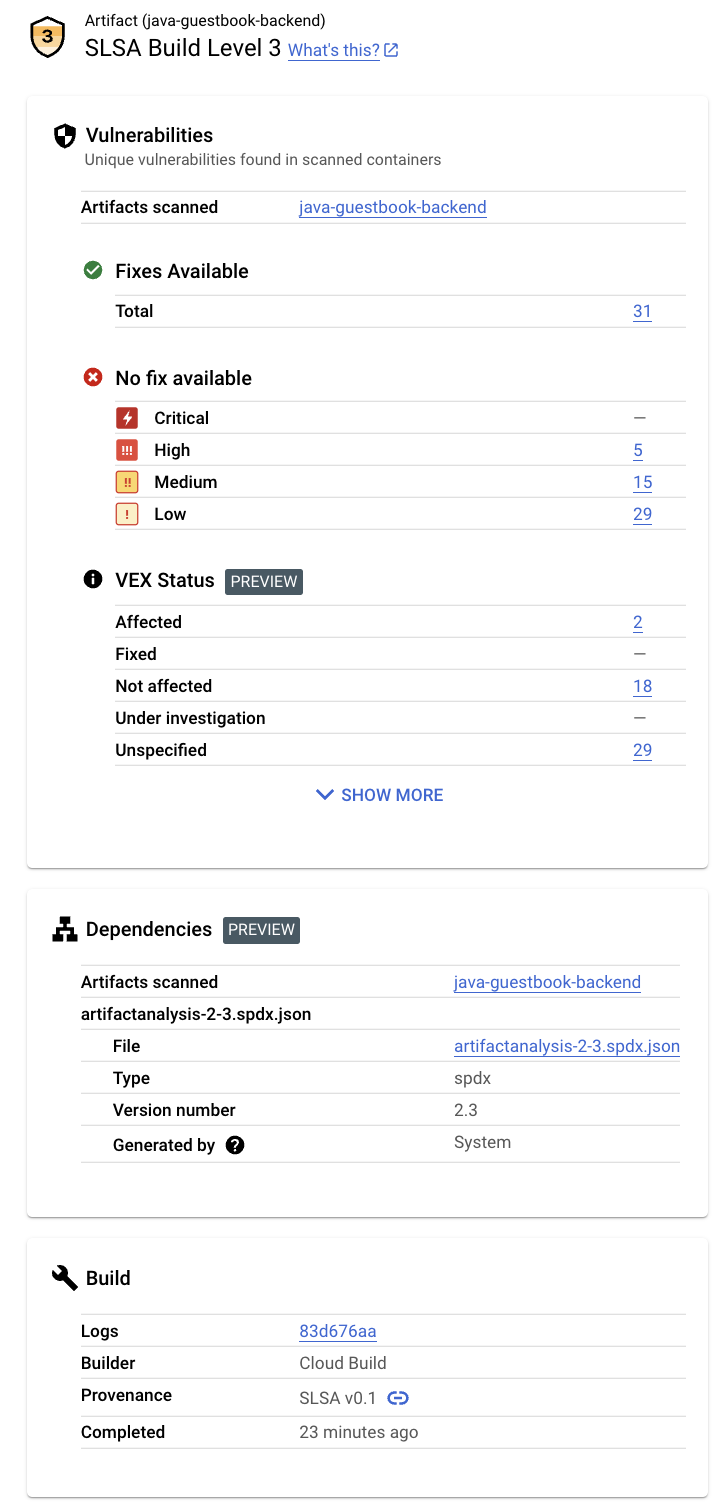Click the Low severity icon
727x1507 pixels.
pyautogui.click(x=127, y=514)
